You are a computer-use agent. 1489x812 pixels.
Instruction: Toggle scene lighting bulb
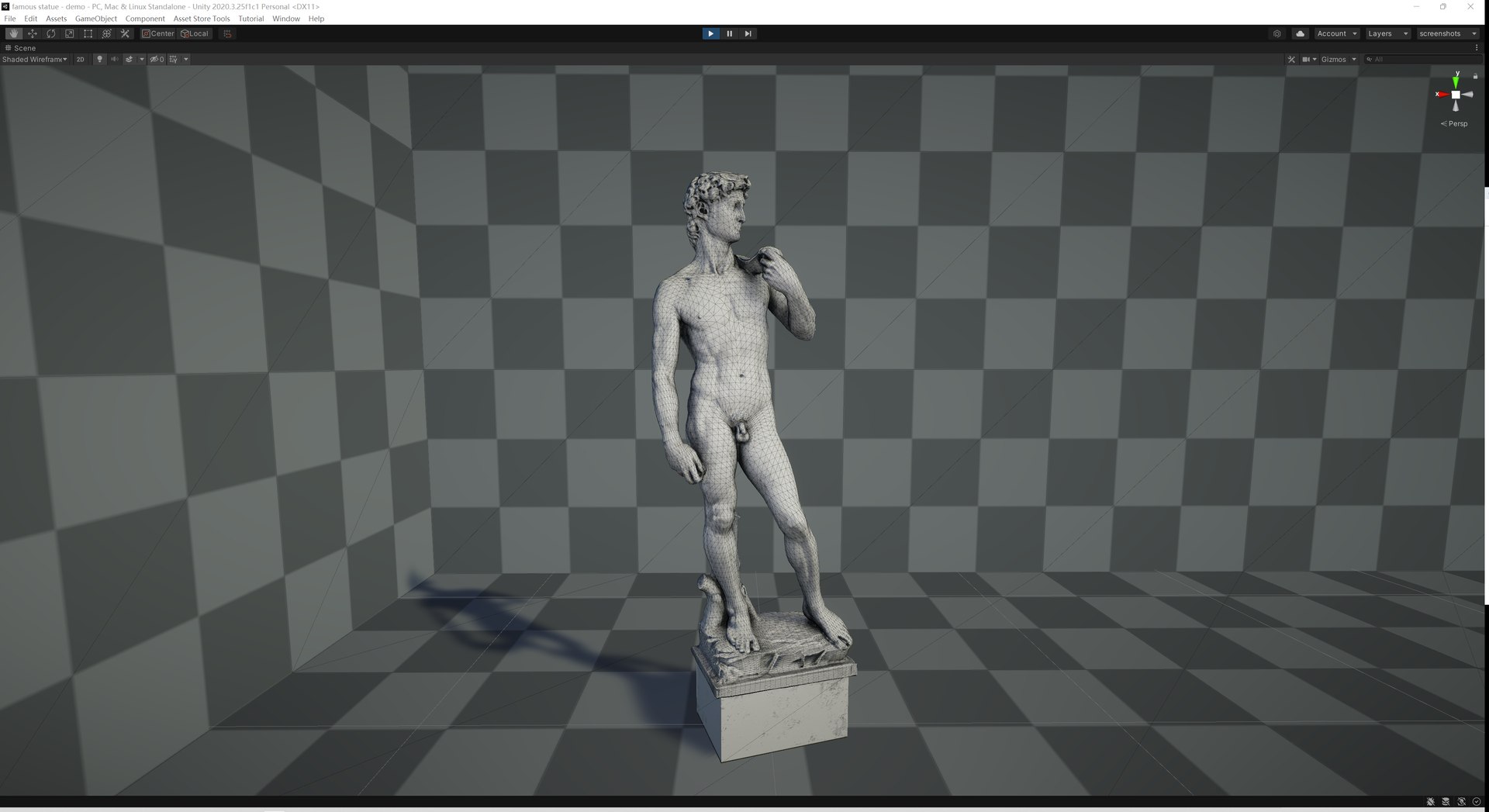(99, 59)
